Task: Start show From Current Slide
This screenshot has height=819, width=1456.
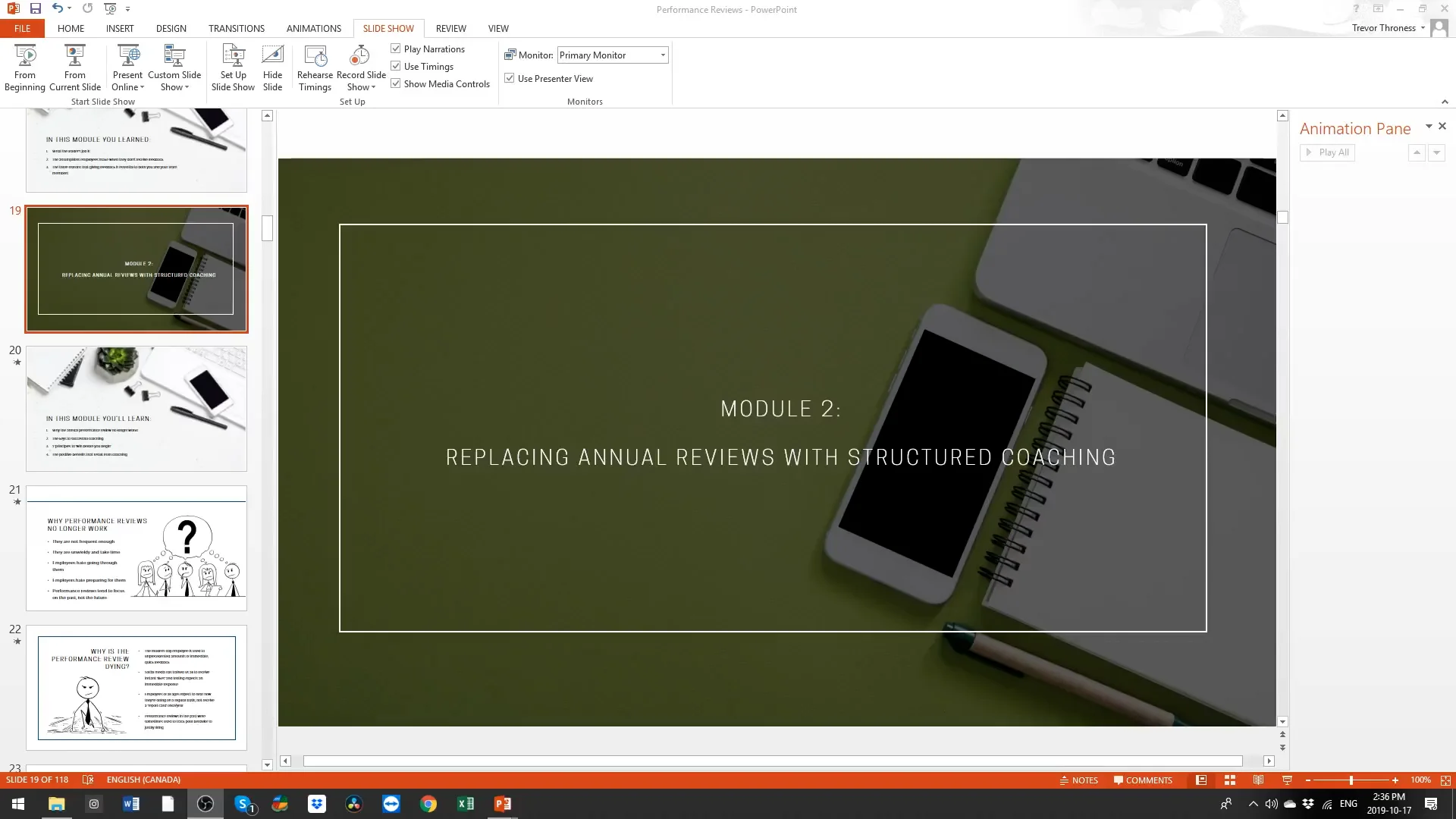Action: click(x=75, y=67)
